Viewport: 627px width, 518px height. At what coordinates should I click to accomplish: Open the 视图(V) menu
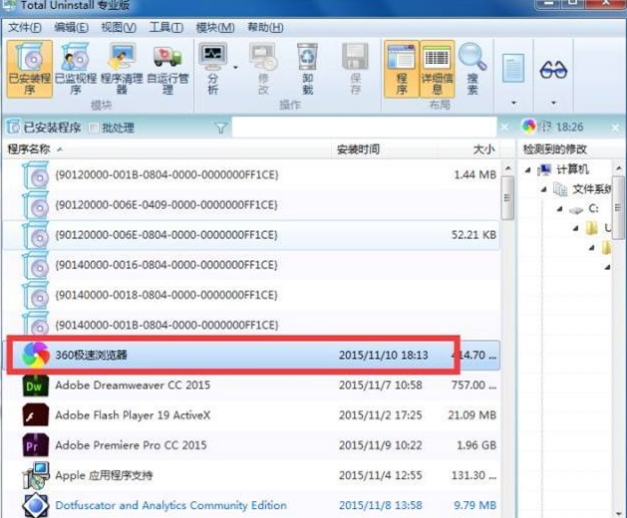point(118,27)
